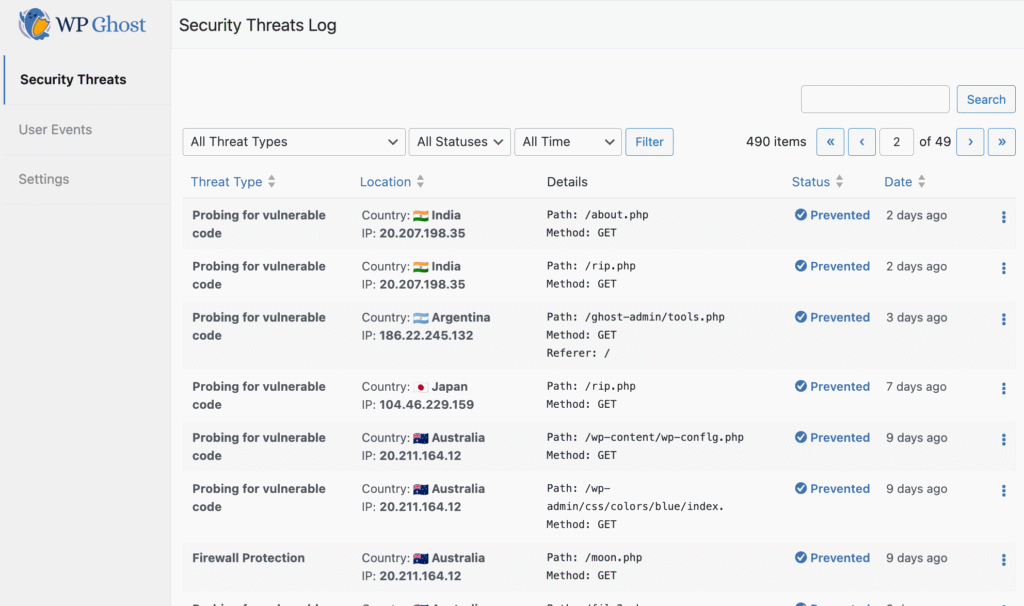Jump to last page of results
The width and height of the screenshot is (1024, 606).
click(x=1001, y=142)
